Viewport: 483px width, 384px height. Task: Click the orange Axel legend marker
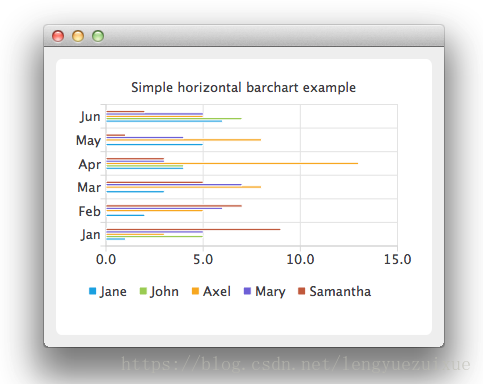click(x=195, y=291)
